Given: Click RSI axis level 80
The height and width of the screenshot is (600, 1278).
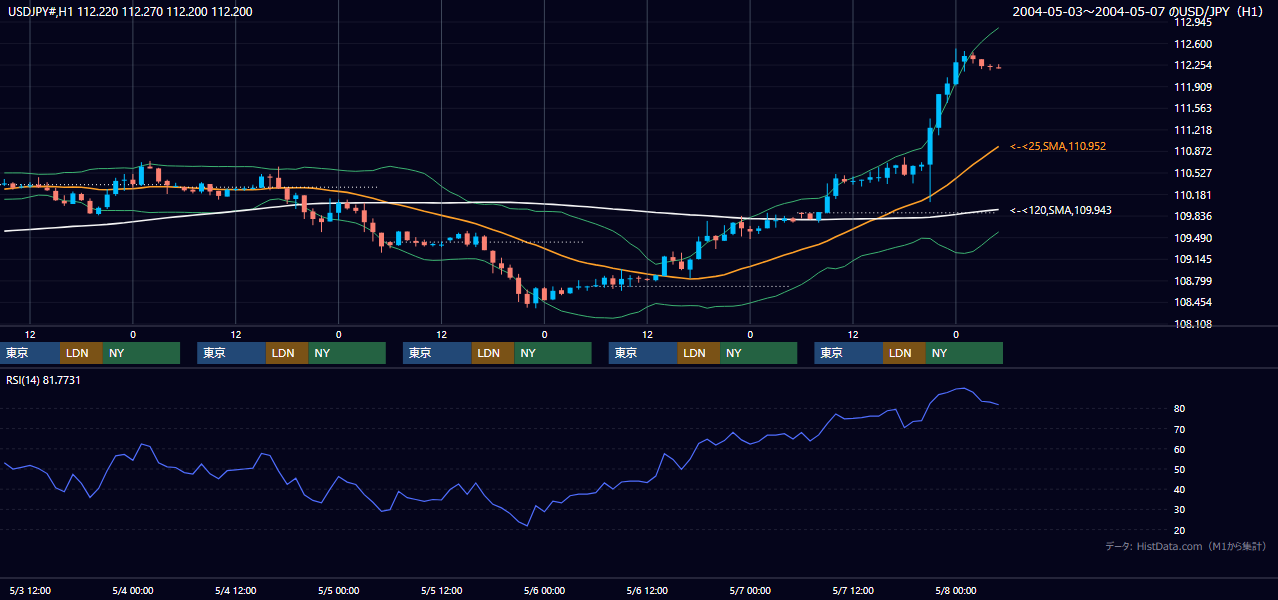Looking at the screenshot, I should [x=1181, y=409].
